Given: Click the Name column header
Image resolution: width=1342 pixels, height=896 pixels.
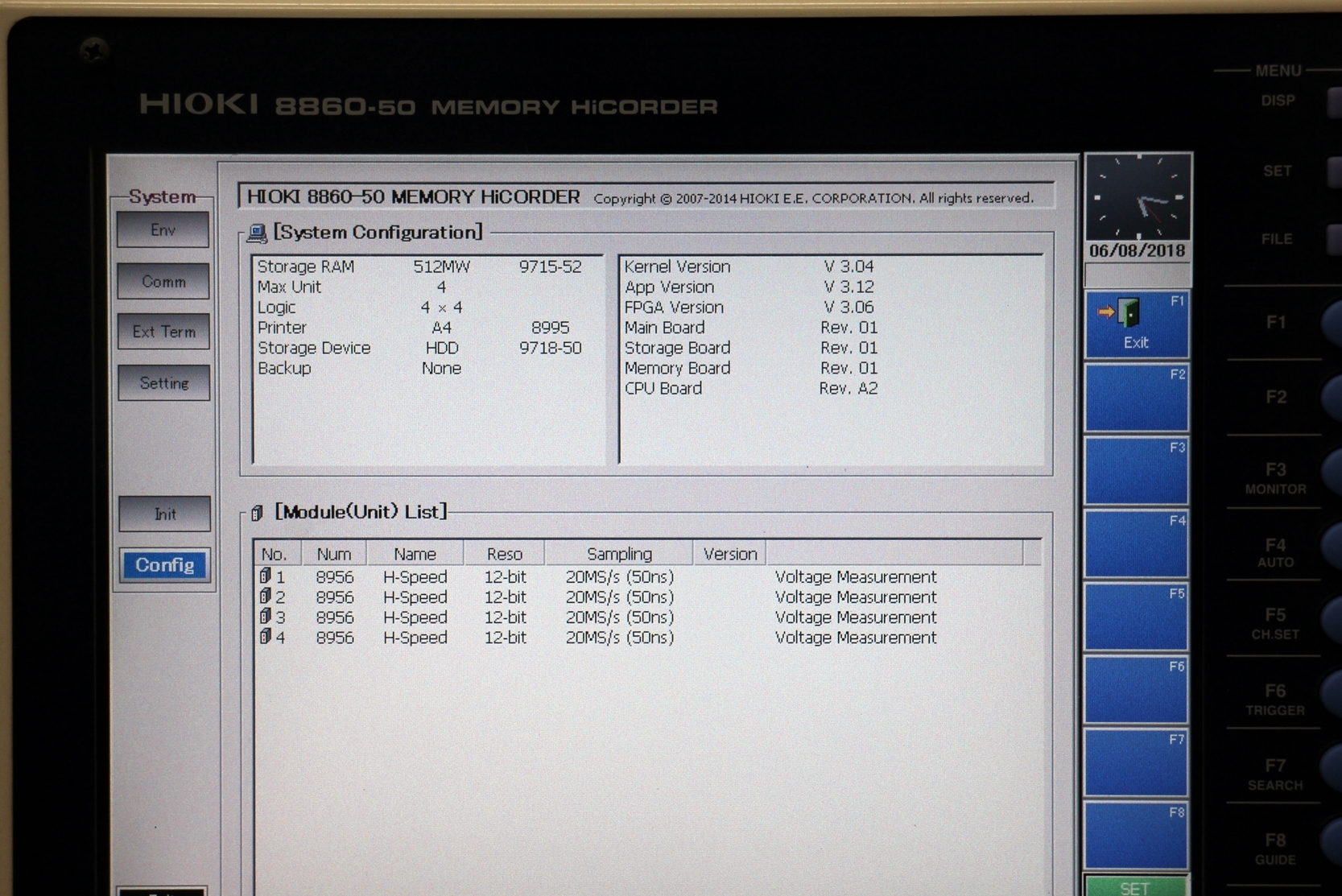Looking at the screenshot, I should coord(415,554).
